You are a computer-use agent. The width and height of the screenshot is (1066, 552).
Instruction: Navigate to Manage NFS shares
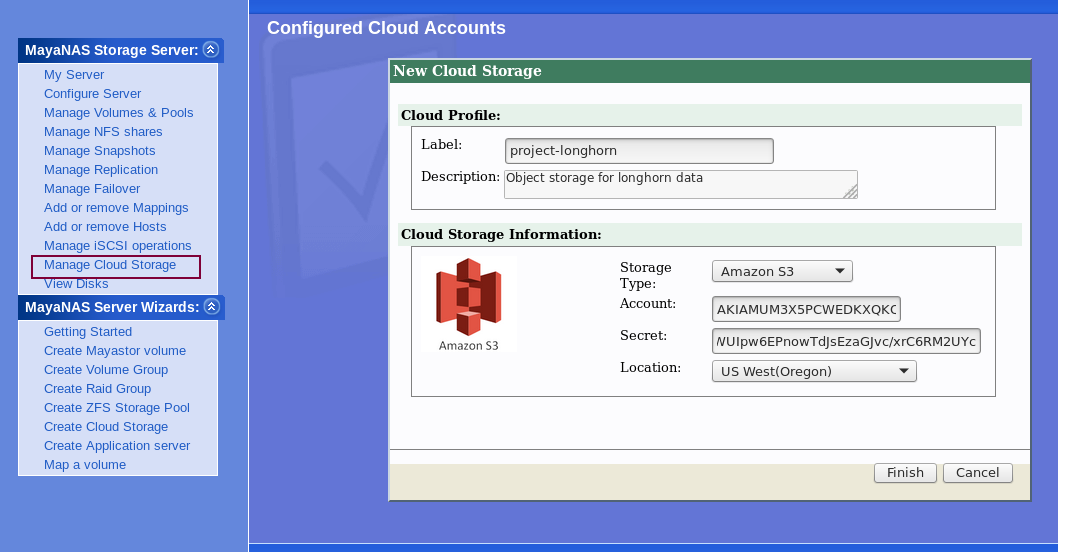[x=103, y=132]
